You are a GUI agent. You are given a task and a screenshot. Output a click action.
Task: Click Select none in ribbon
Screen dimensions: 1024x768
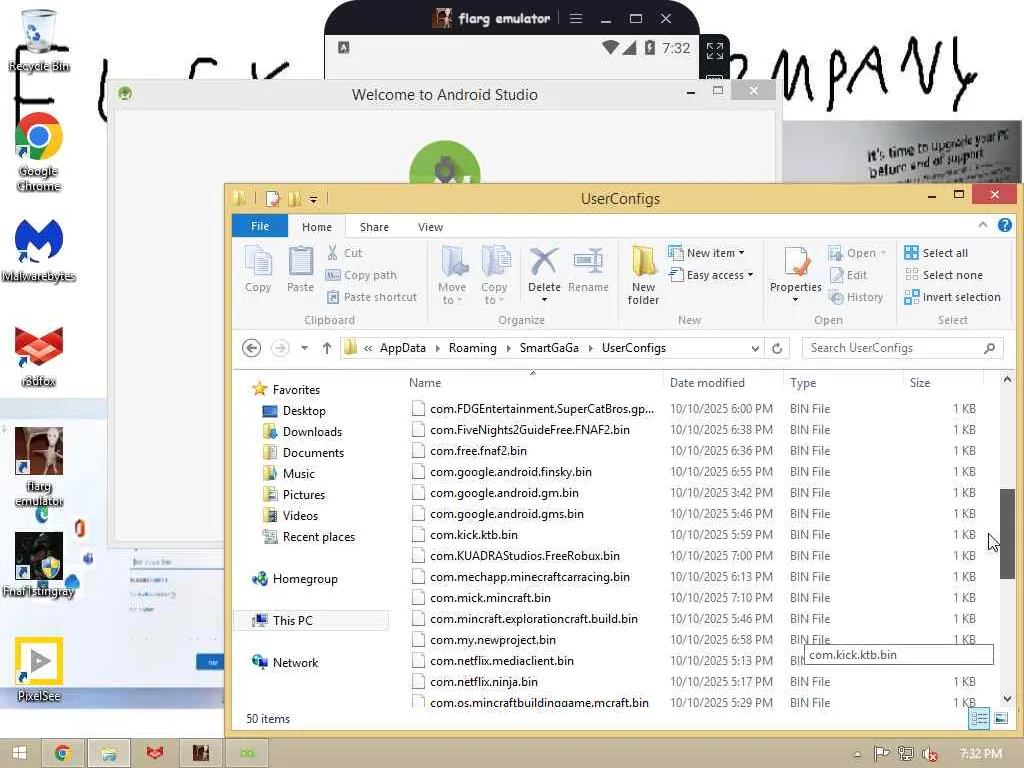944,275
